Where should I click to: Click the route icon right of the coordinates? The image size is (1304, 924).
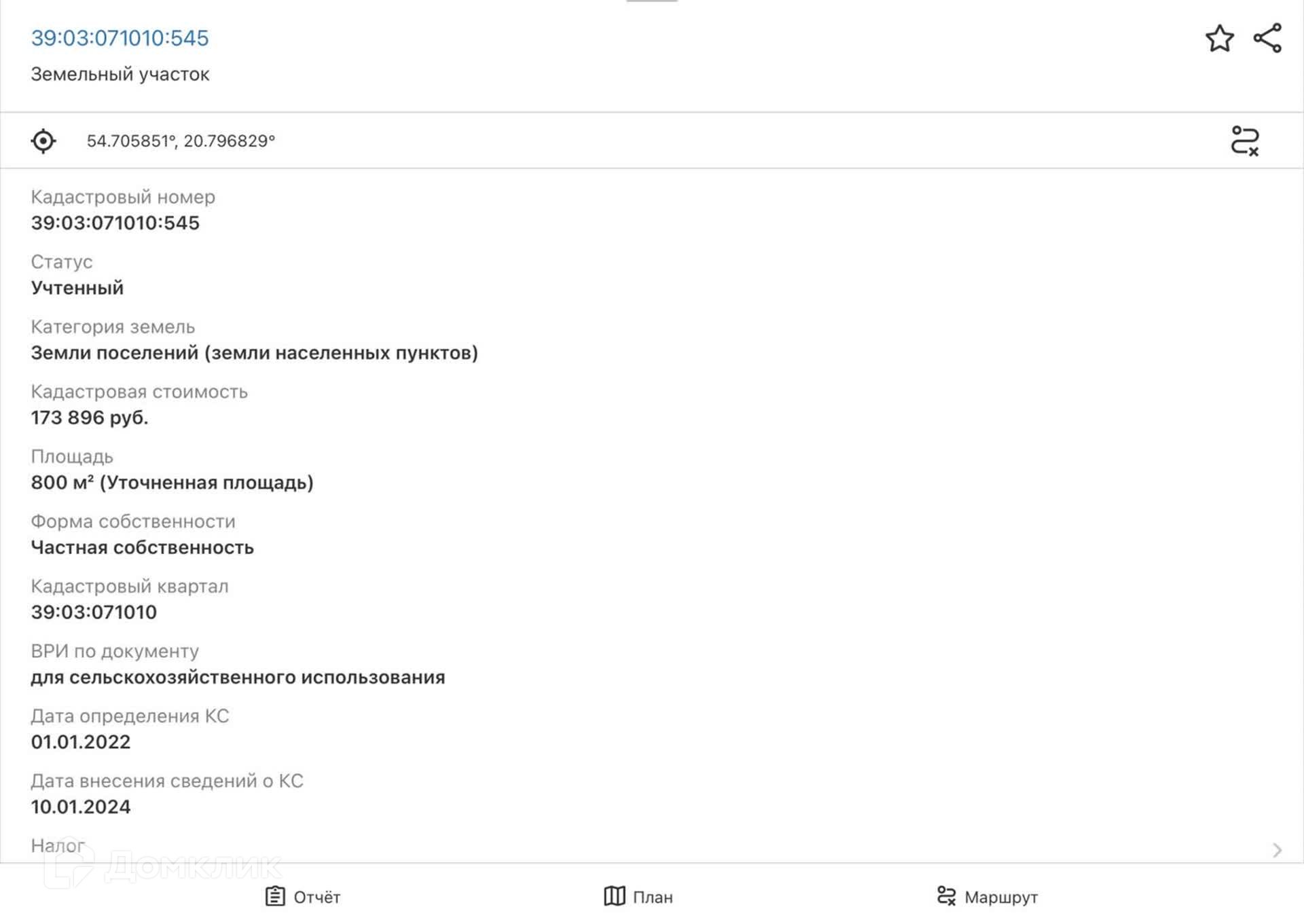(1244, 141)
